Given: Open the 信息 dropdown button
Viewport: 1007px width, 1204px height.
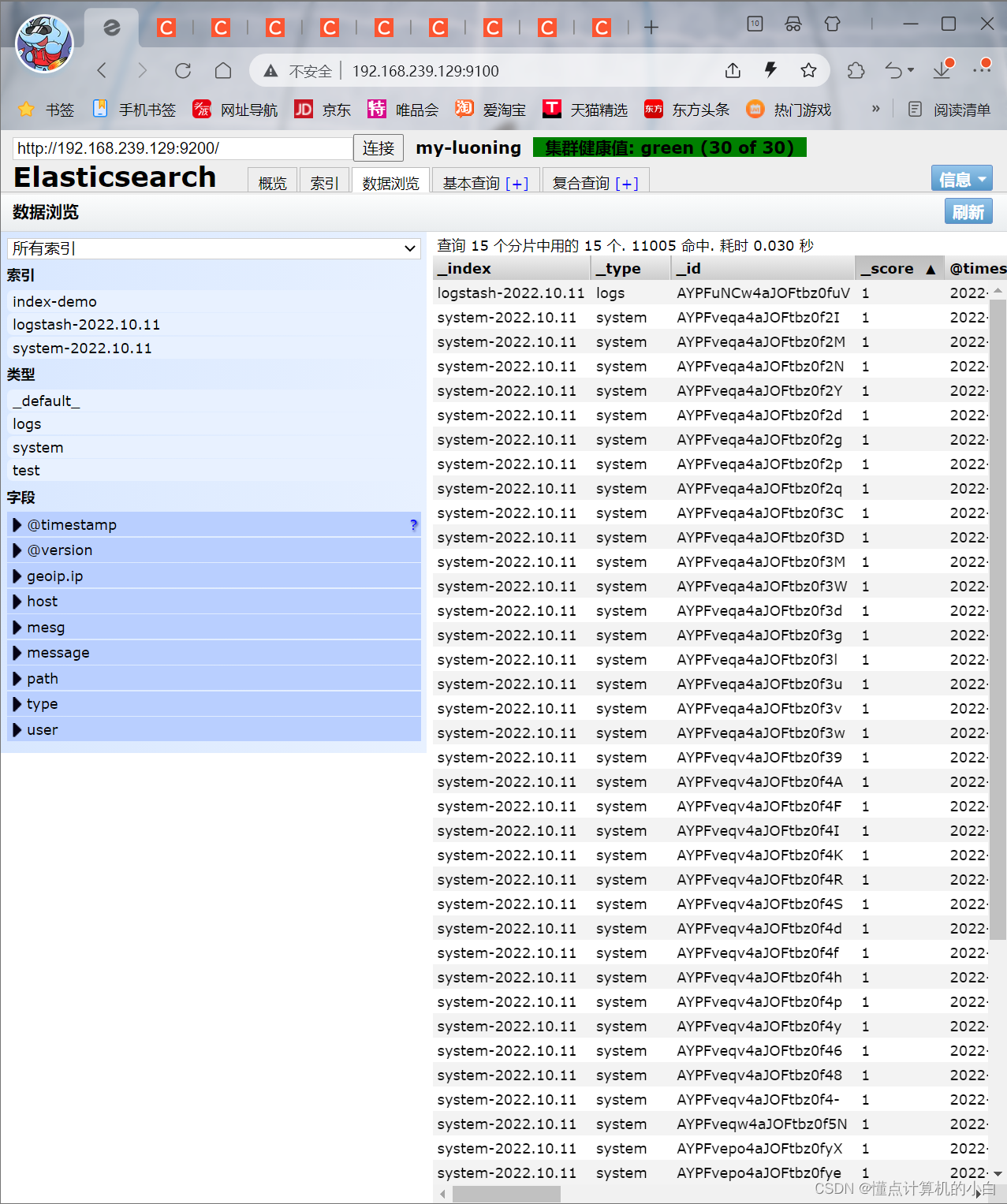Looking at the screenshot, I should pyautogui.click(x=961, y=179).
